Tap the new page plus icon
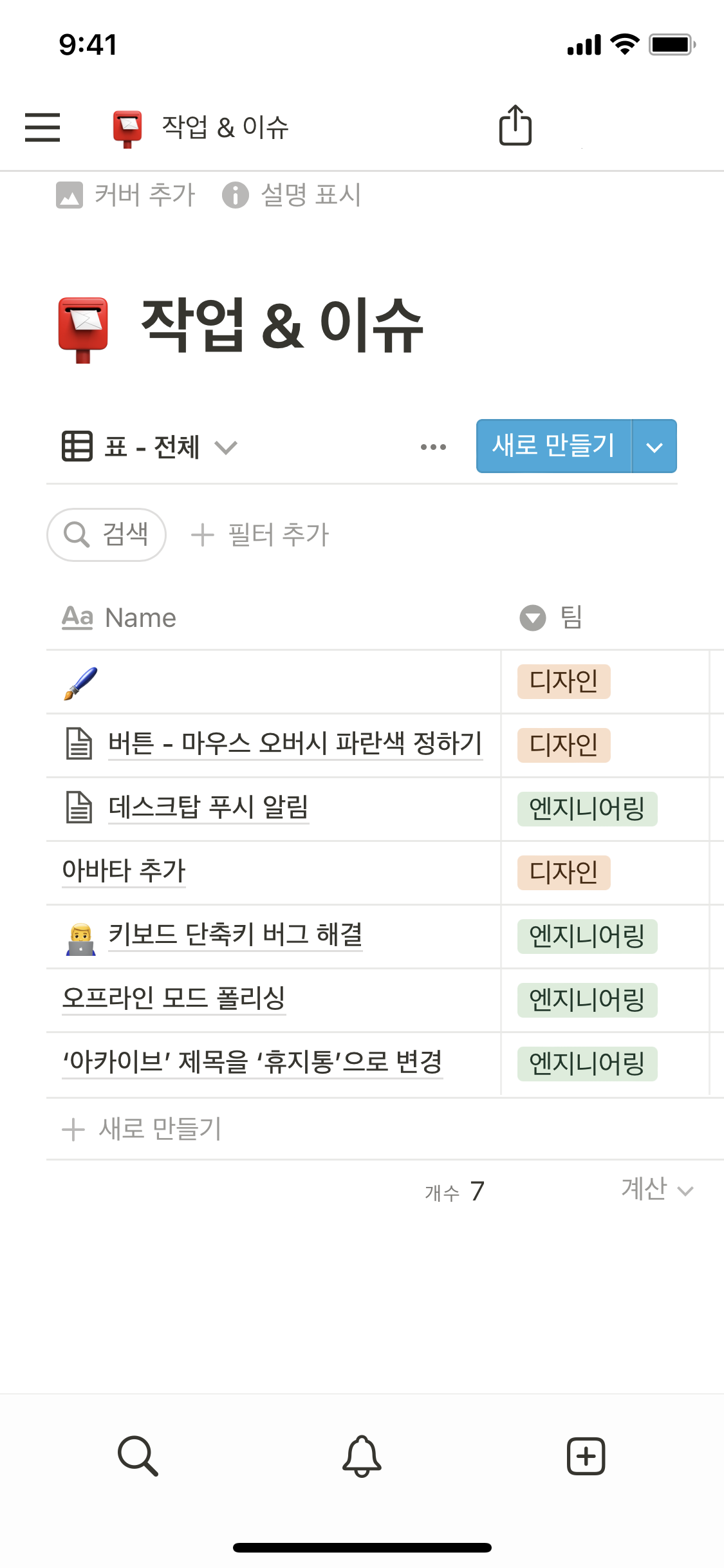This screenshot has width=724, height=1568. coord(586,1456)
